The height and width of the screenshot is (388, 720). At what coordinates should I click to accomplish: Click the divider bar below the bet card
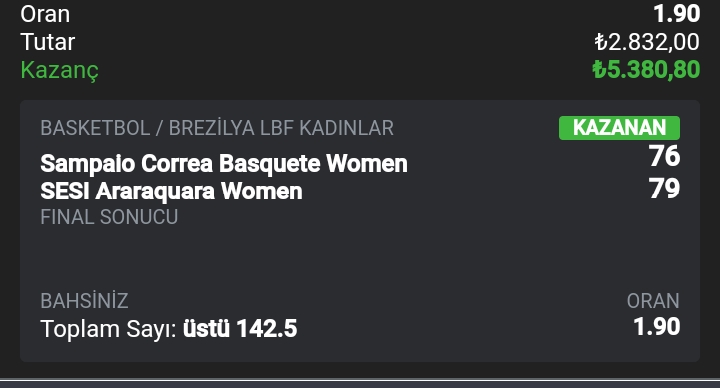(x=360, y=380)
